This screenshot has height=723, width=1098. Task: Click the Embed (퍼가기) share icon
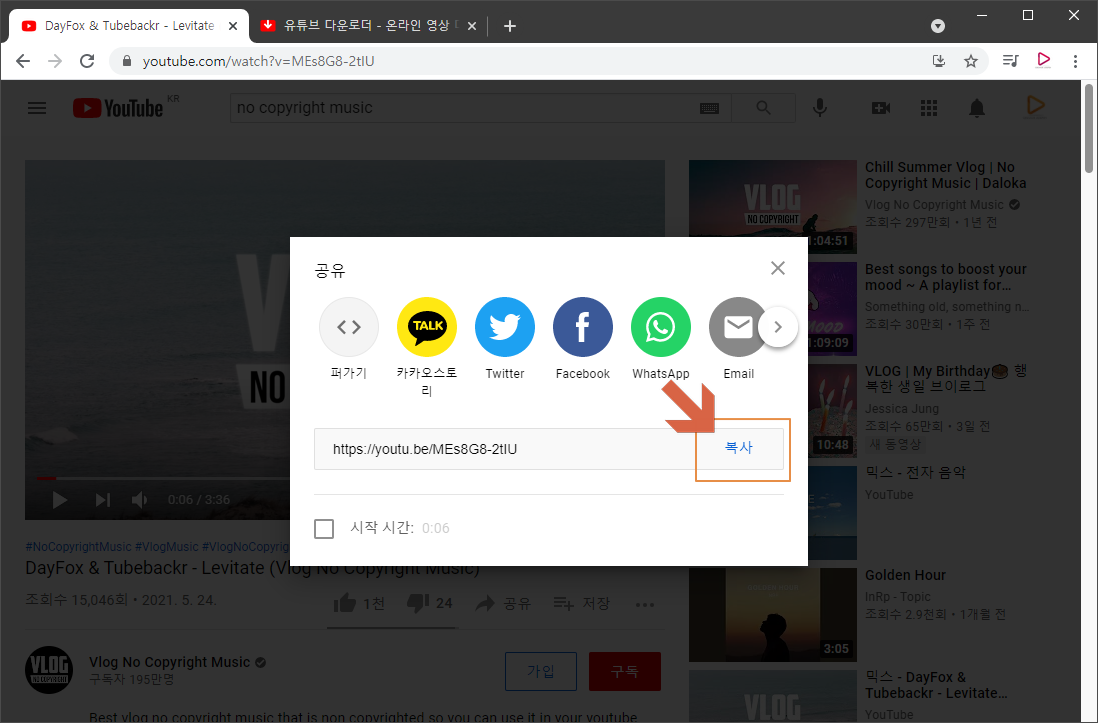click(349, 326)
